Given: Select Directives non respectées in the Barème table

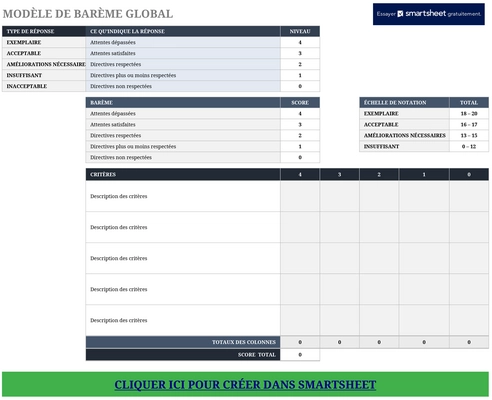Looking at the screenshot, I should (183, 157).
